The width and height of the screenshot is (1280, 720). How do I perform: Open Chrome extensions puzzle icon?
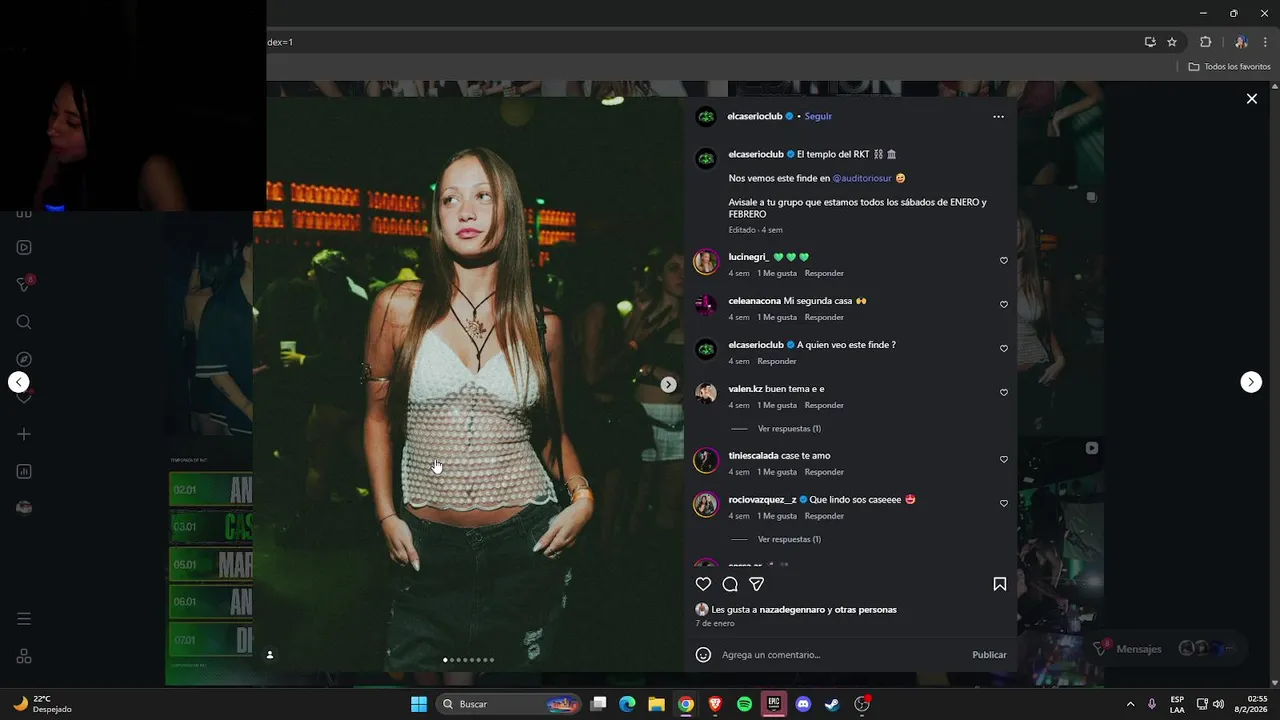[x=1205, y=42]
